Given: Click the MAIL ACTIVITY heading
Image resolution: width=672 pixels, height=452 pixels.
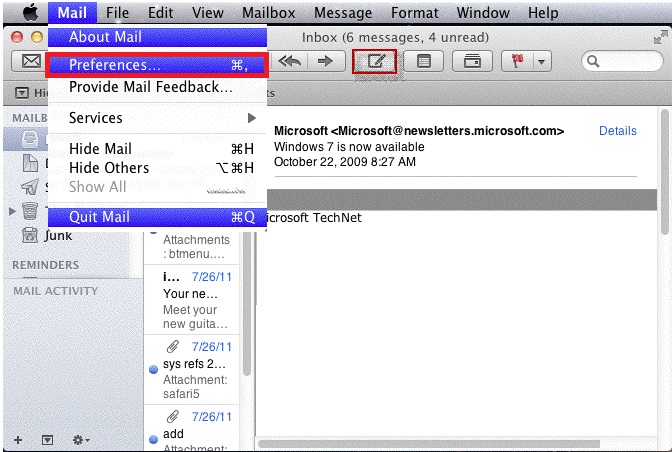Looking at the screenshot, I should click(56, 291).
